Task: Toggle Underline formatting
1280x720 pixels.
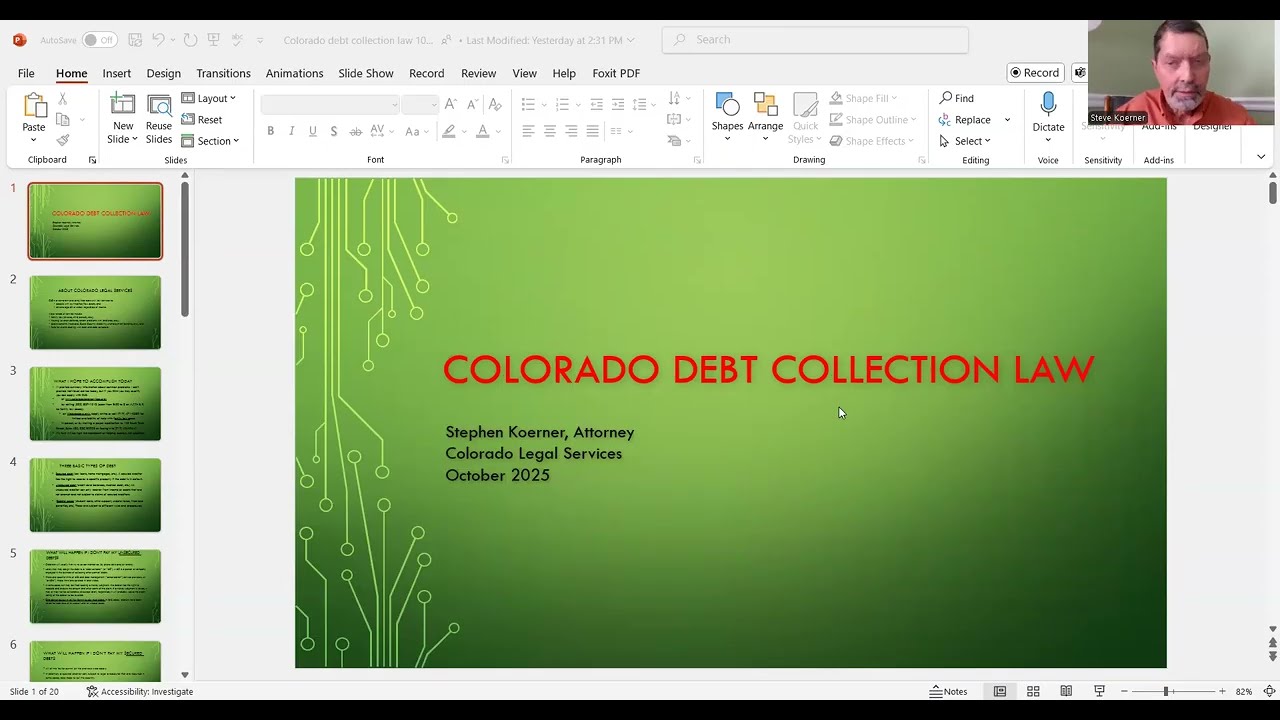Action: click(x=313, y=131)
